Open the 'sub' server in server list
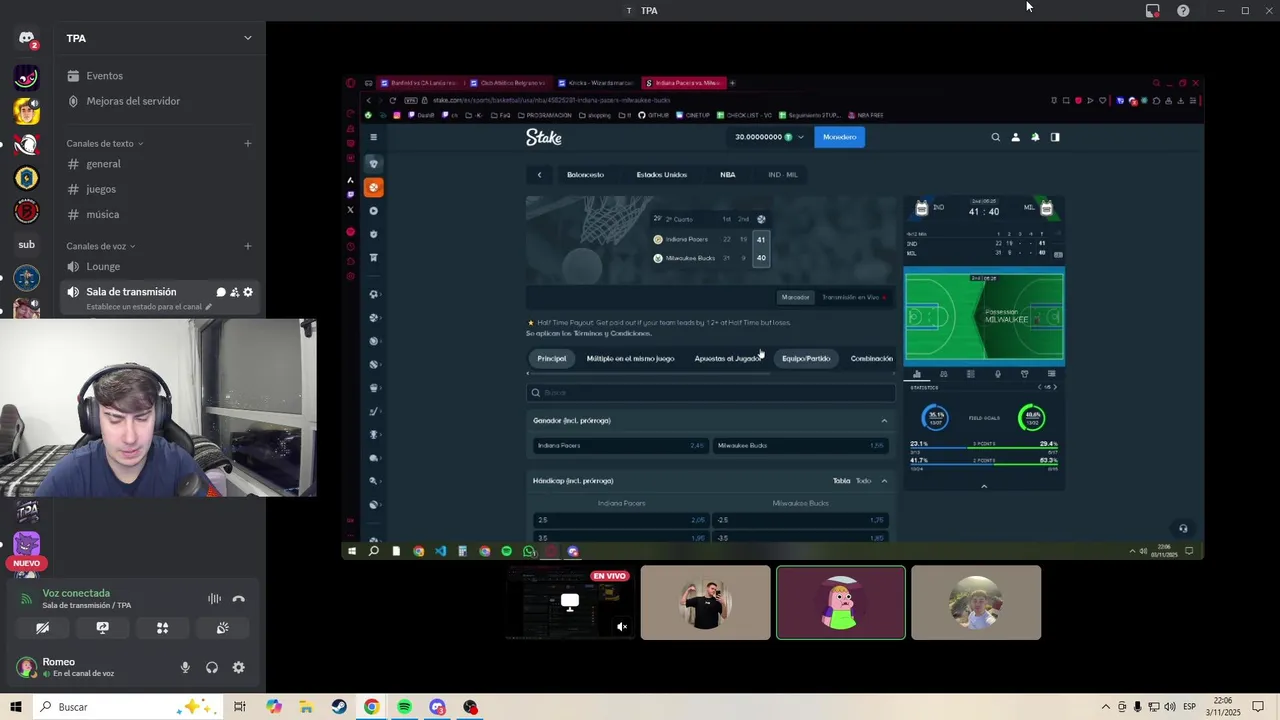This screenshot has width=1280, height=720. [x=27, y=244]
